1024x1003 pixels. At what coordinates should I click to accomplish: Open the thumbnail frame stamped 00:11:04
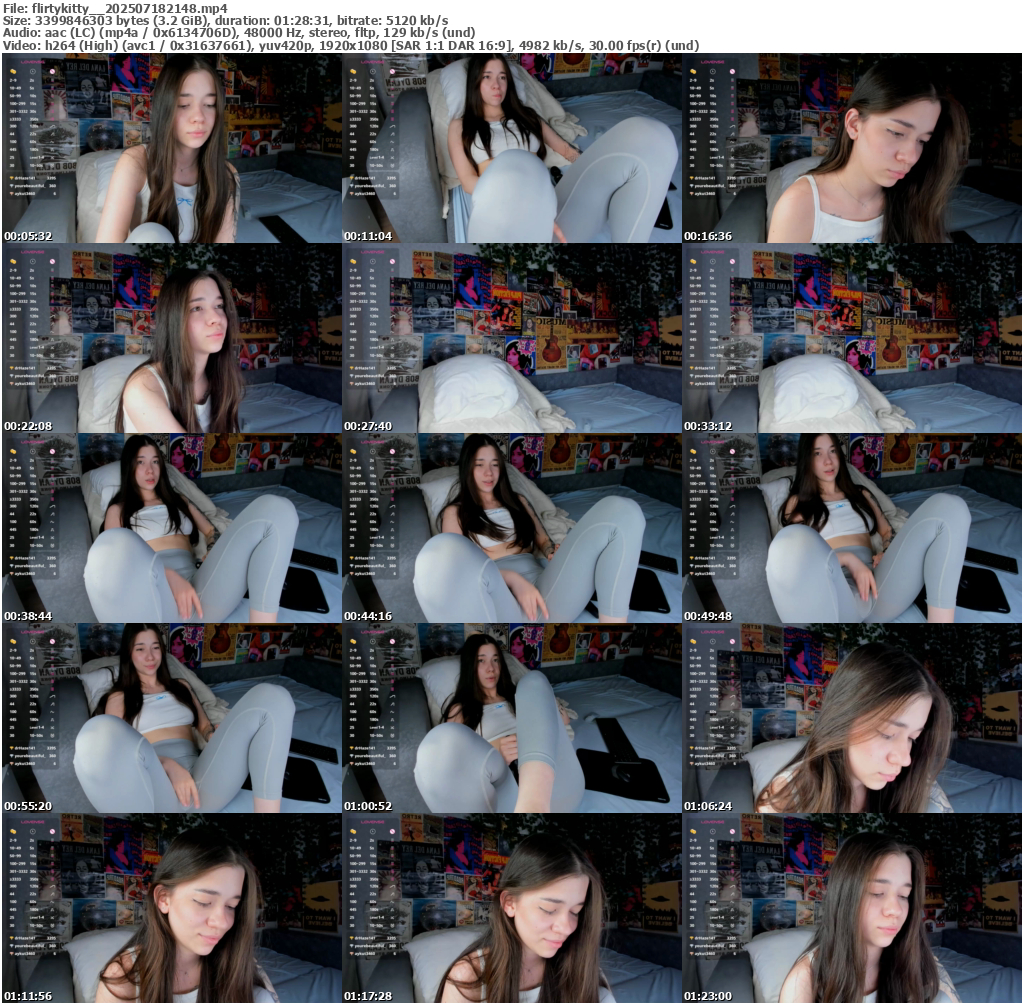point(512,148)
